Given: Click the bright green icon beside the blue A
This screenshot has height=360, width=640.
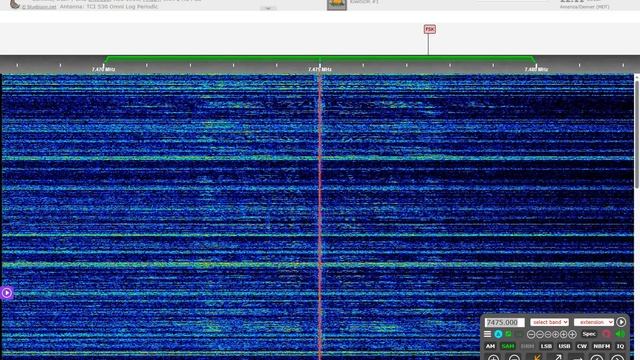Looking at the screenshot, I should click(x=509, y=334).
